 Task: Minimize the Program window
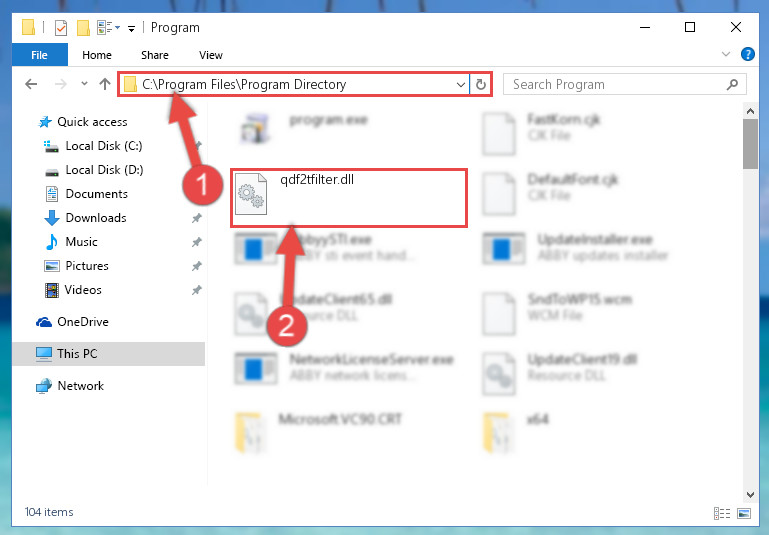point(645,27)
